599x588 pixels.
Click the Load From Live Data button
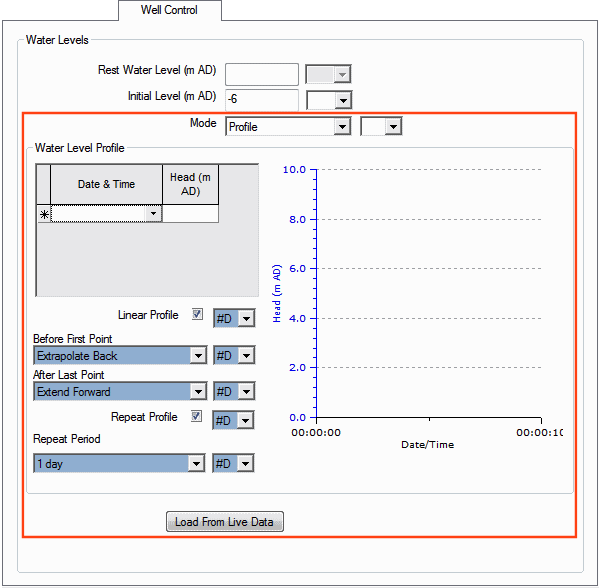[x=225, y=522]
